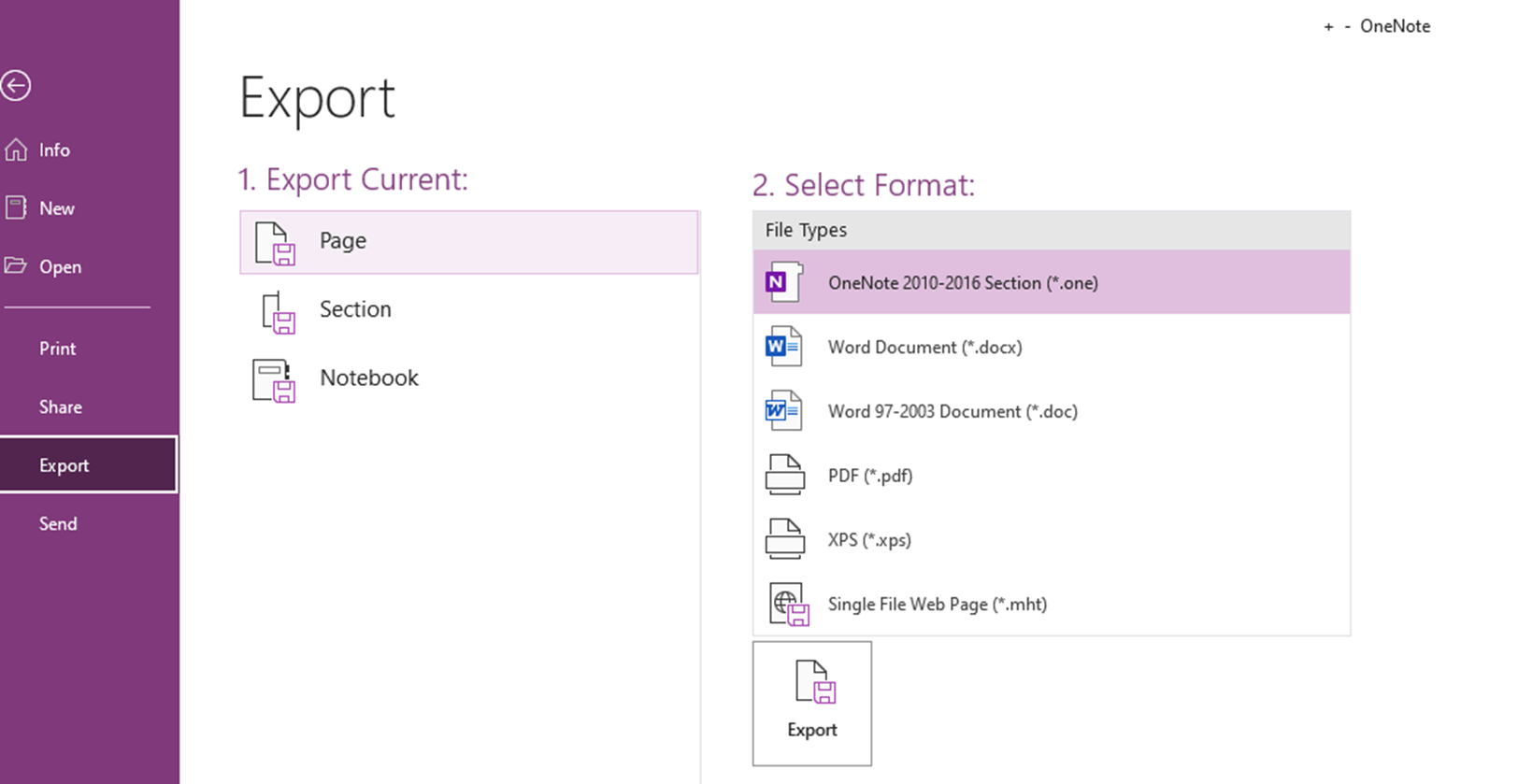1518x784 pixels.
Task: Click the PDF printer icon
Action: point(784,475)
